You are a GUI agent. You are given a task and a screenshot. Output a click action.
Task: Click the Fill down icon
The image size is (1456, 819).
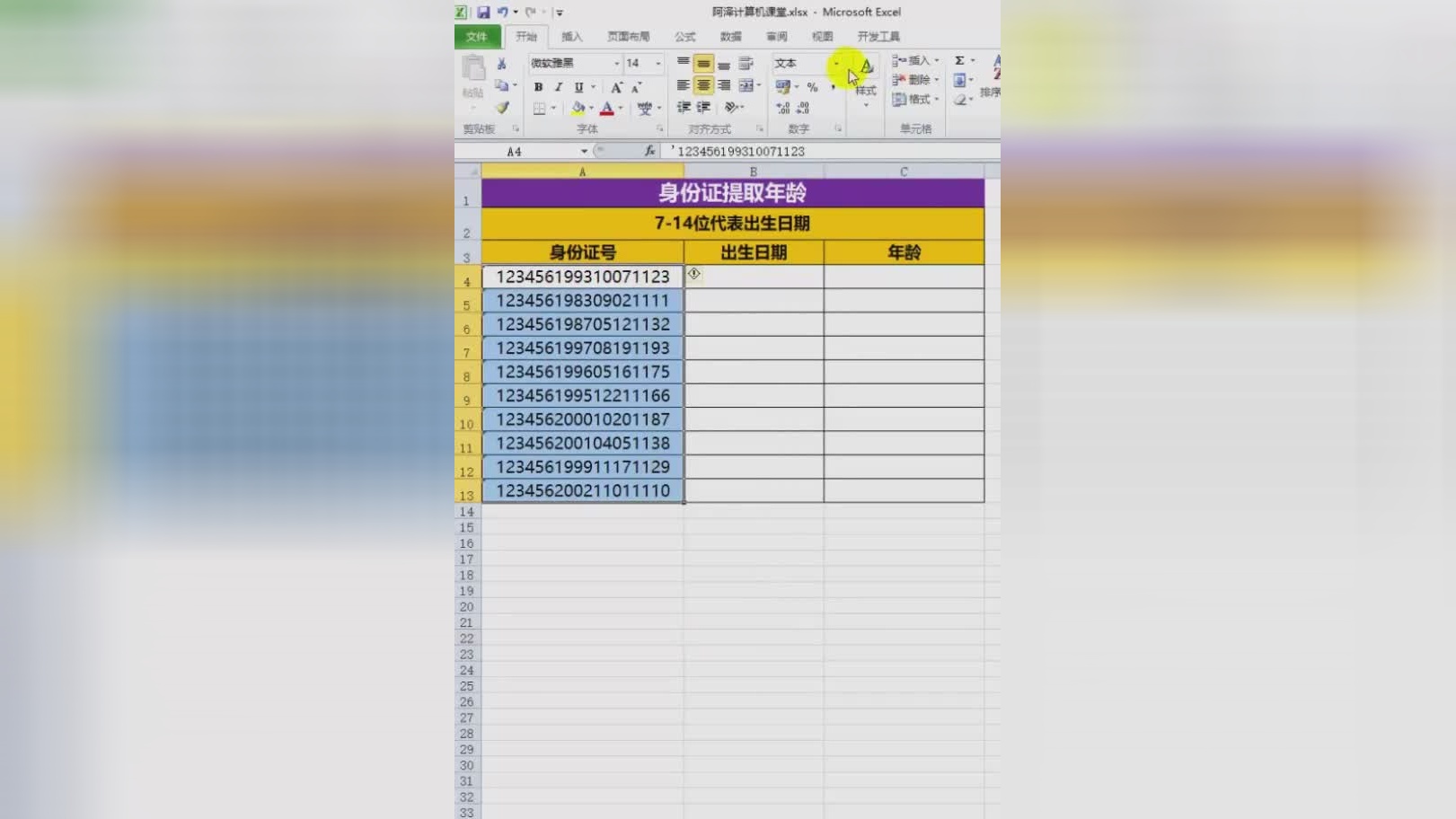pos(959,80)
